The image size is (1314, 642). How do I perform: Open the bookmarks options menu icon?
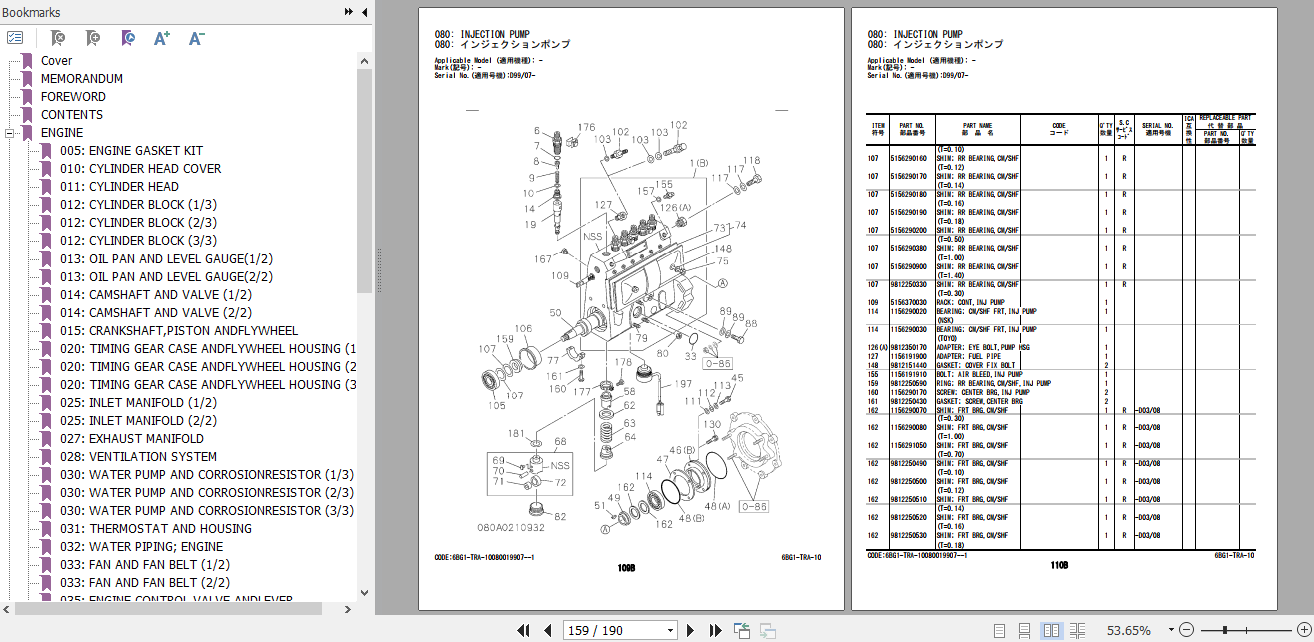point(15,38)
